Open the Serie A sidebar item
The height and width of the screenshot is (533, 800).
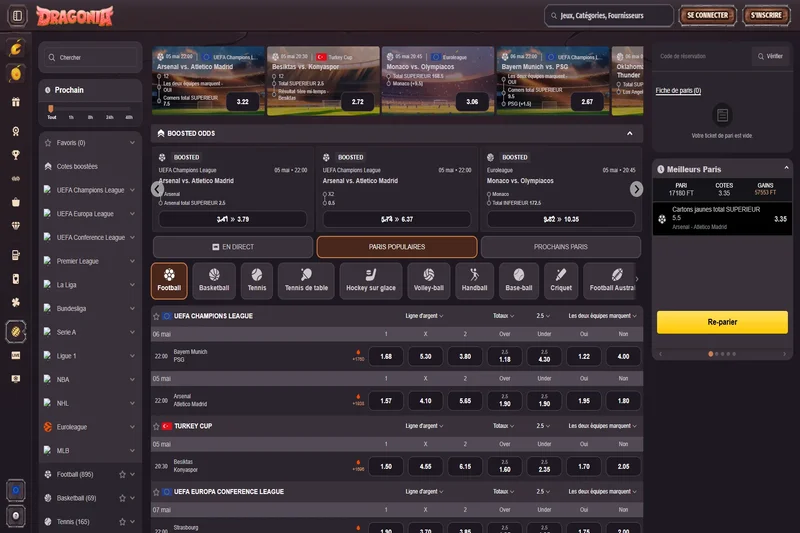90,332
